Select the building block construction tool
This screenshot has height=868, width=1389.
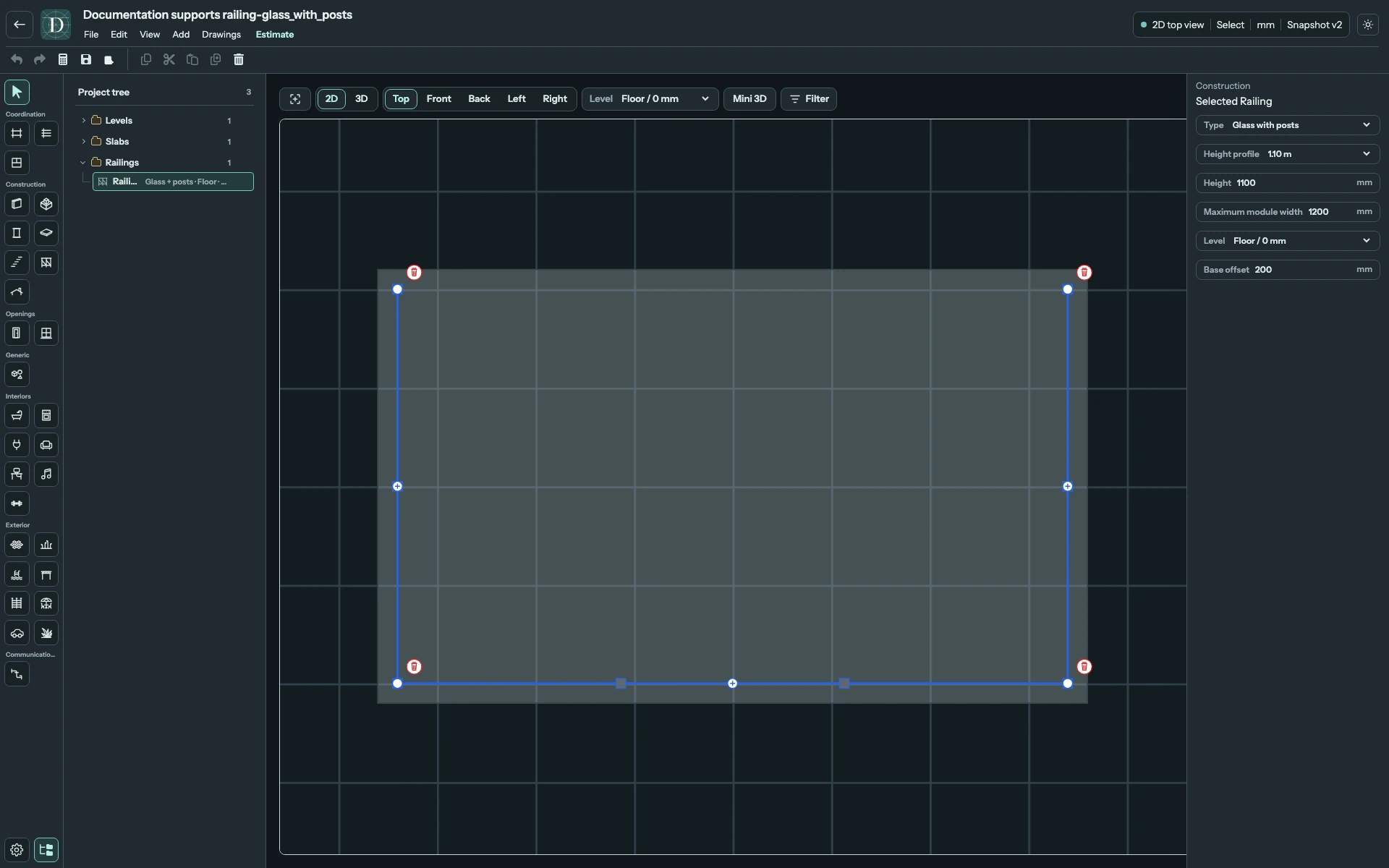(x=46, y=204)
